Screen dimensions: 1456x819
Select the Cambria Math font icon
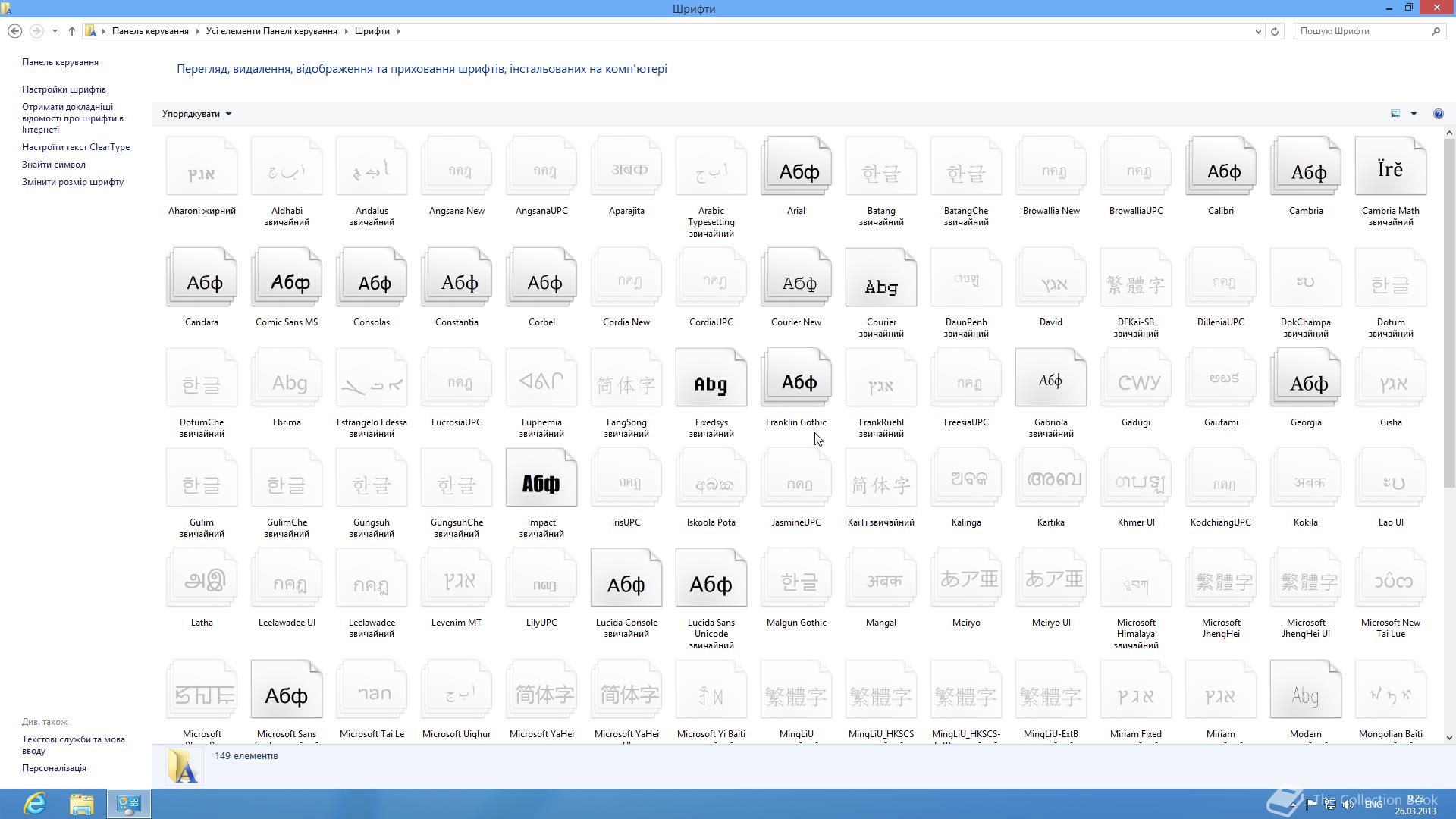coord(1391,167)
